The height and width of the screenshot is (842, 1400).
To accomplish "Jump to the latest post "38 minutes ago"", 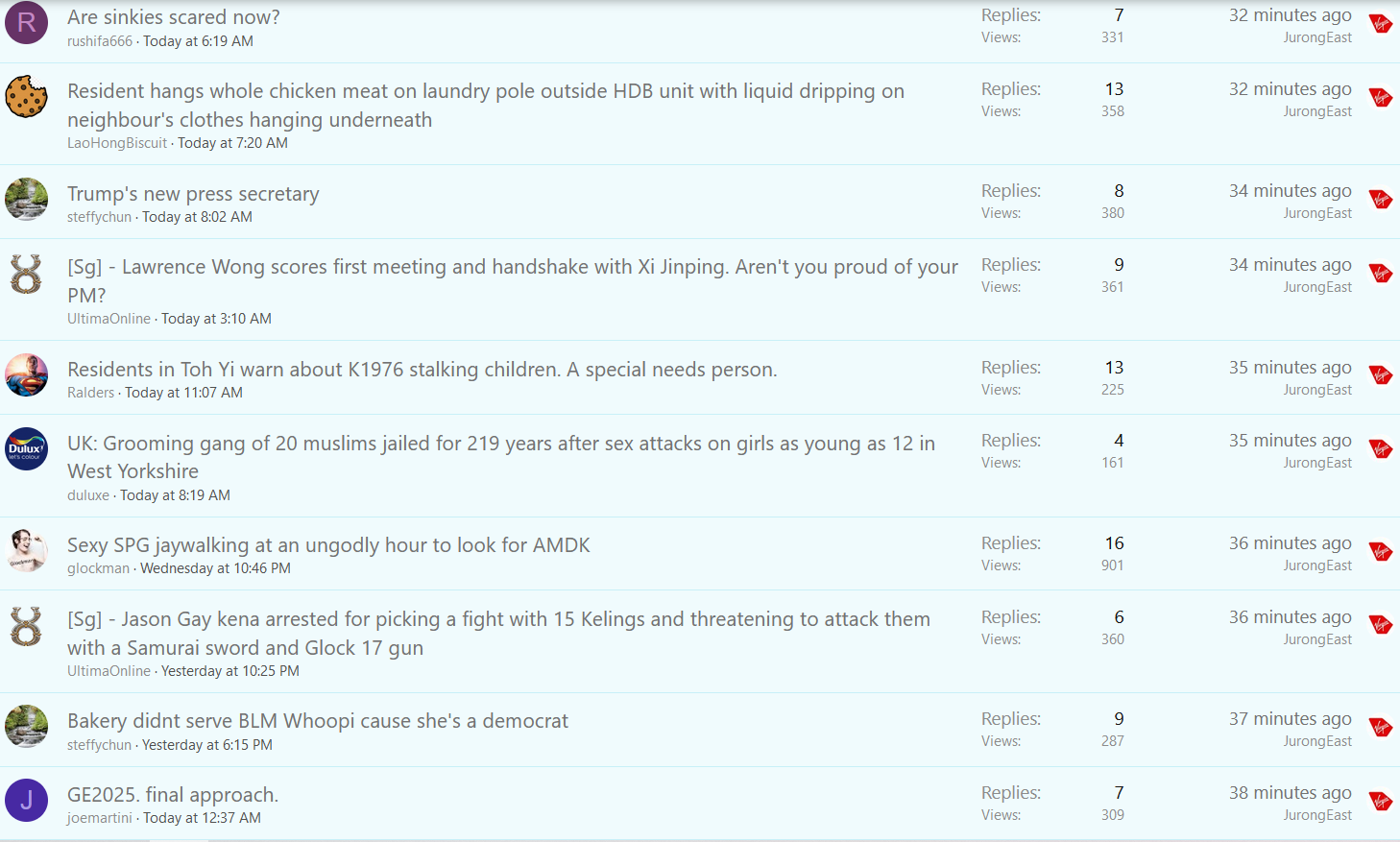I will click(1290, 793).
